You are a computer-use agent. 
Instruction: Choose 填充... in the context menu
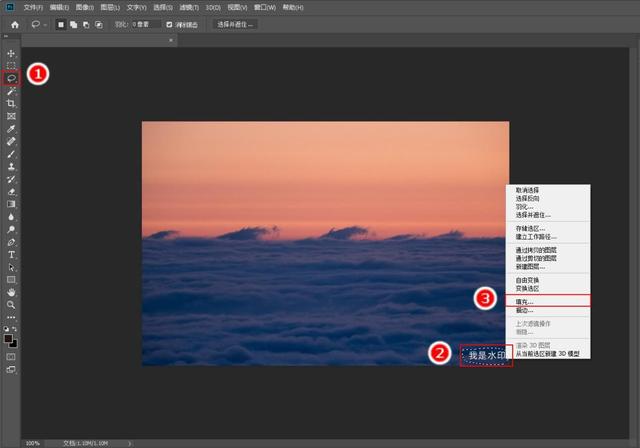tap(548, 302)
